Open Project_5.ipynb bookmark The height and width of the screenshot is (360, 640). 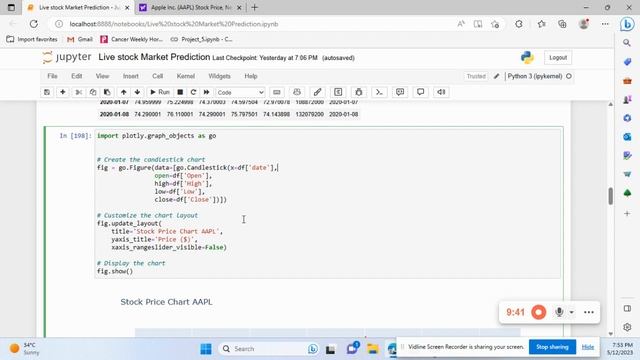click(202, 39)
